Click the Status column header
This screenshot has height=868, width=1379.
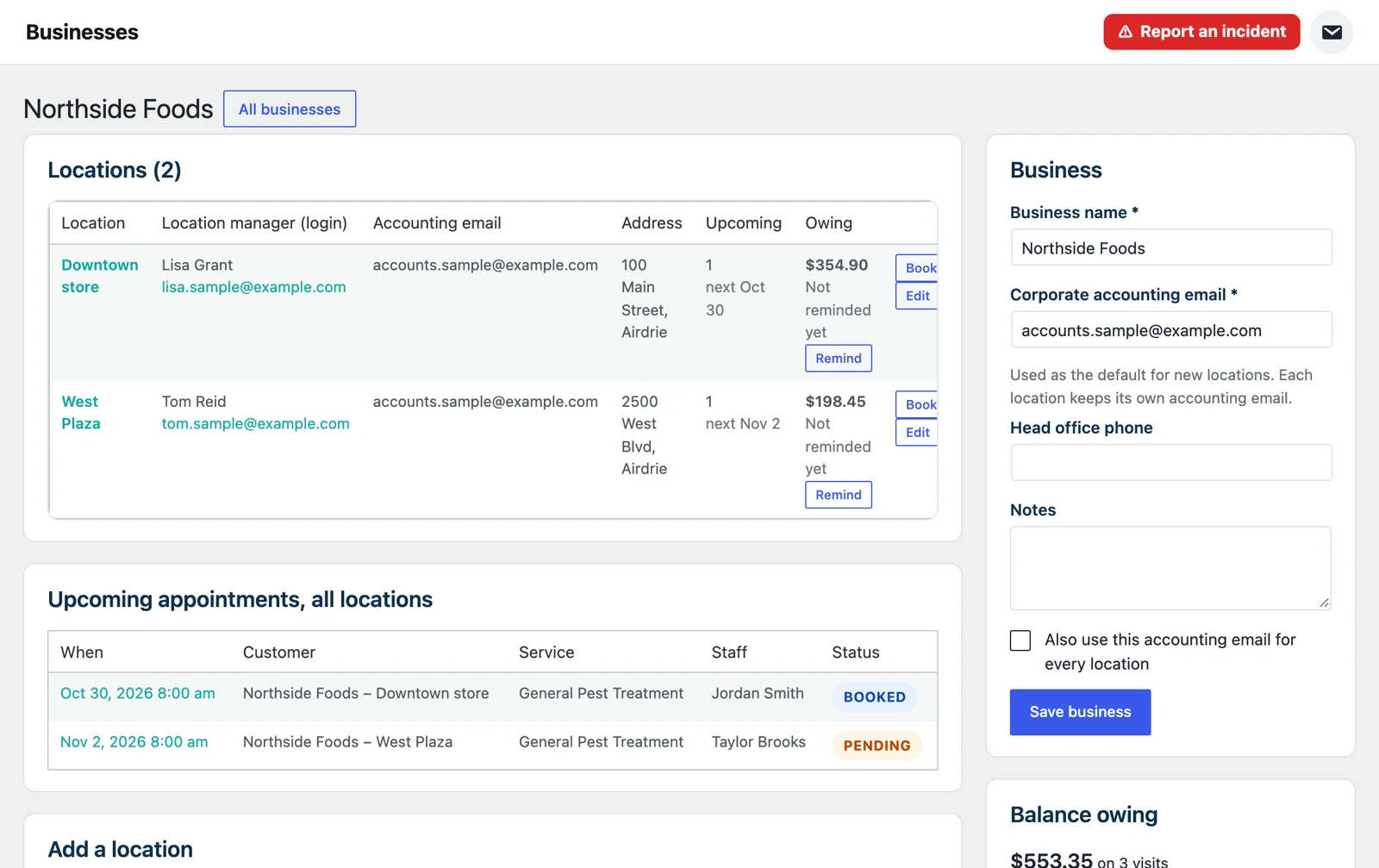point(855,653)
